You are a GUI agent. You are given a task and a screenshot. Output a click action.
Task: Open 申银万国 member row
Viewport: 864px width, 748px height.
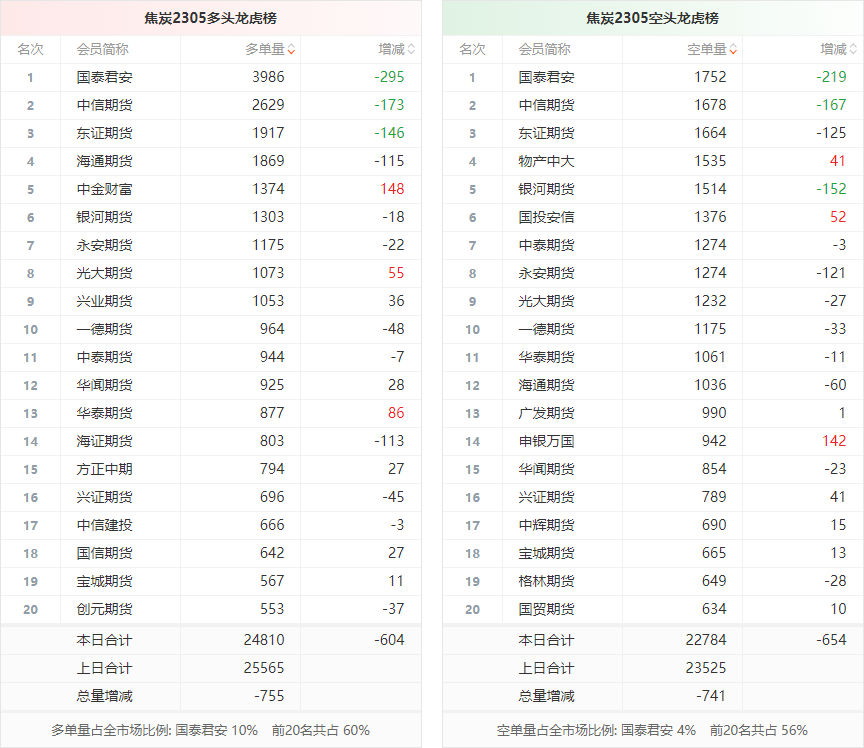click(546, 441)
